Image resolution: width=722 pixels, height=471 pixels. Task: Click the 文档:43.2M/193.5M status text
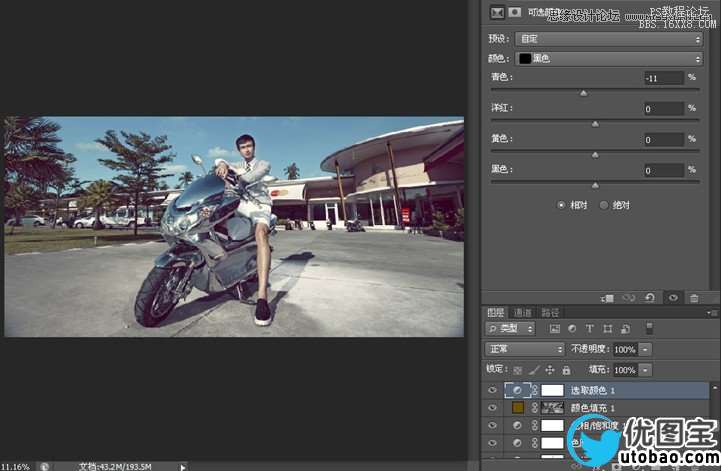pyautogui.click(x=115, y=466)
